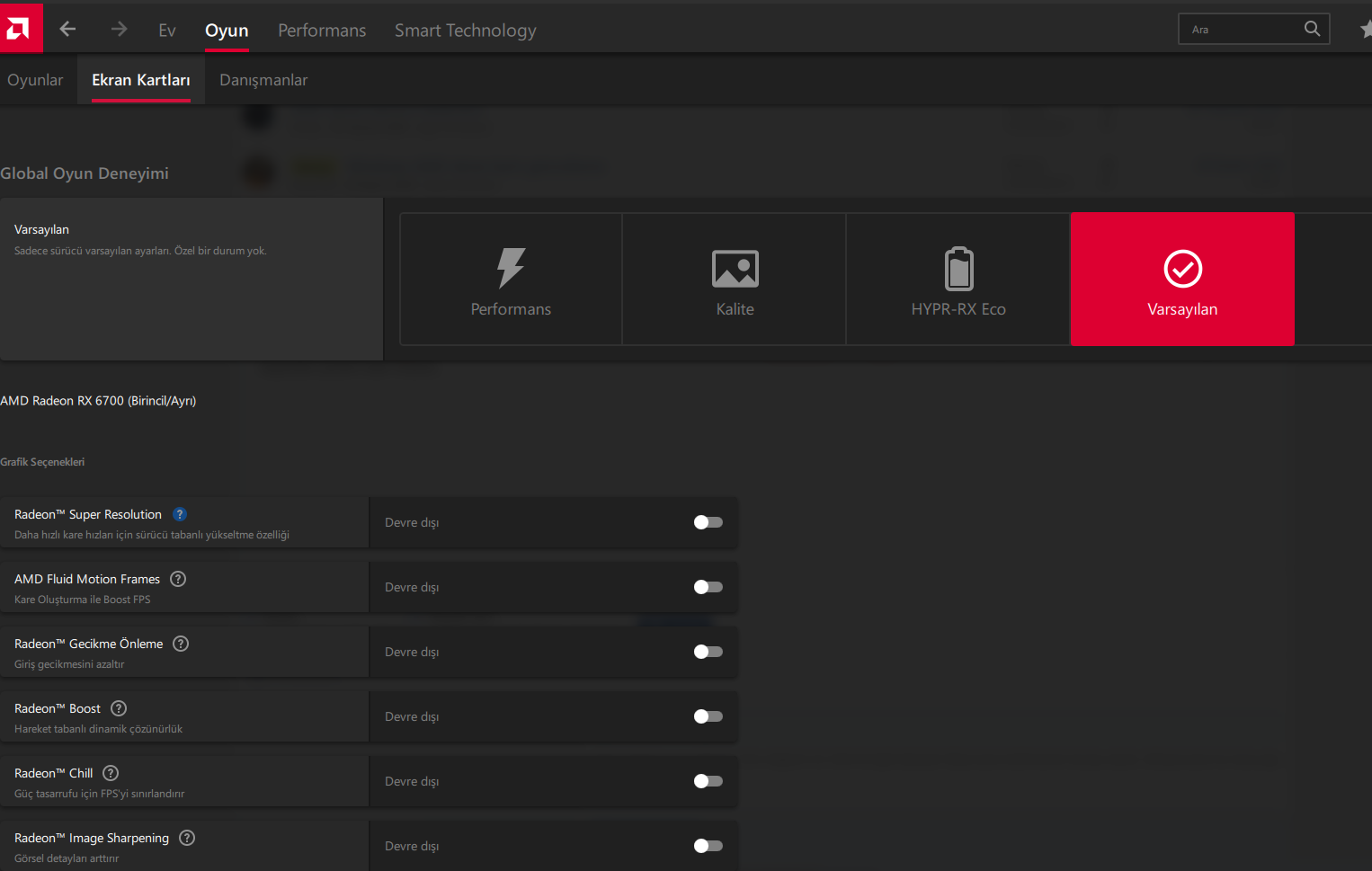Turn on AMD Fluid Motion Frames
Image resolution: width=1372 pixels, height=871 pixels.
click(708, 587)
